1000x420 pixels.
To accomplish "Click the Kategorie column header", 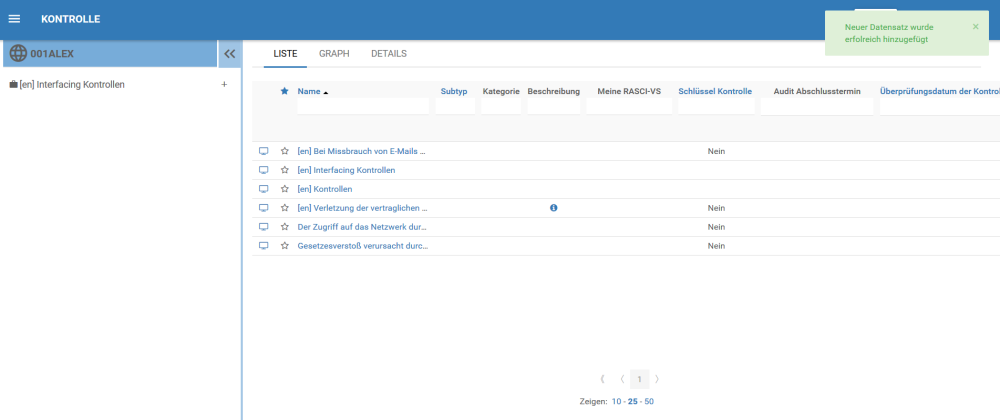I will pos(501,91).
